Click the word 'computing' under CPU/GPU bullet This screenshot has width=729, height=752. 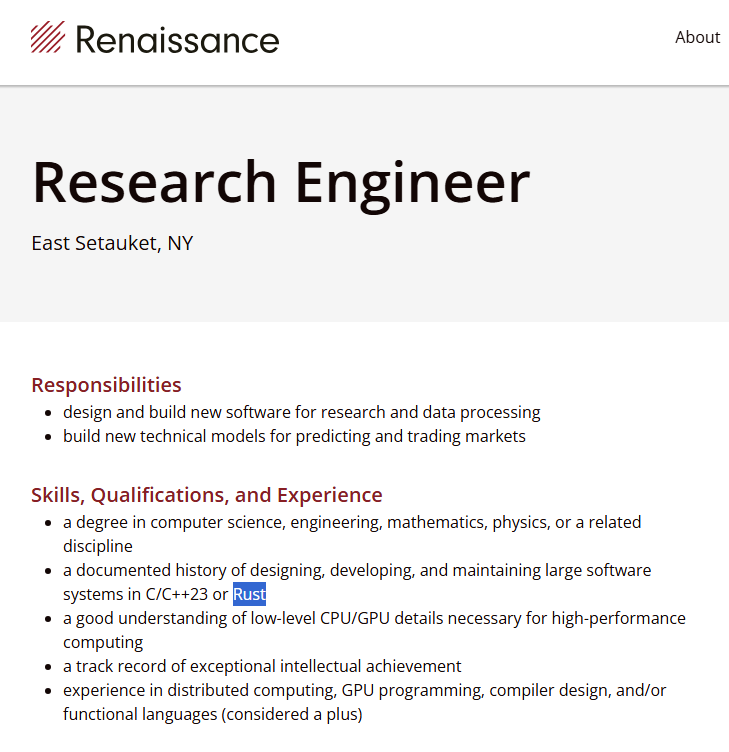(x=103, y=643)
